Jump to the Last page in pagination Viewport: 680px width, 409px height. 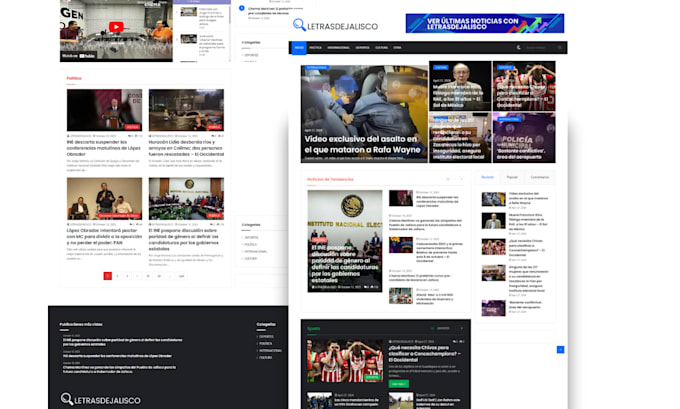coord(181,276)
